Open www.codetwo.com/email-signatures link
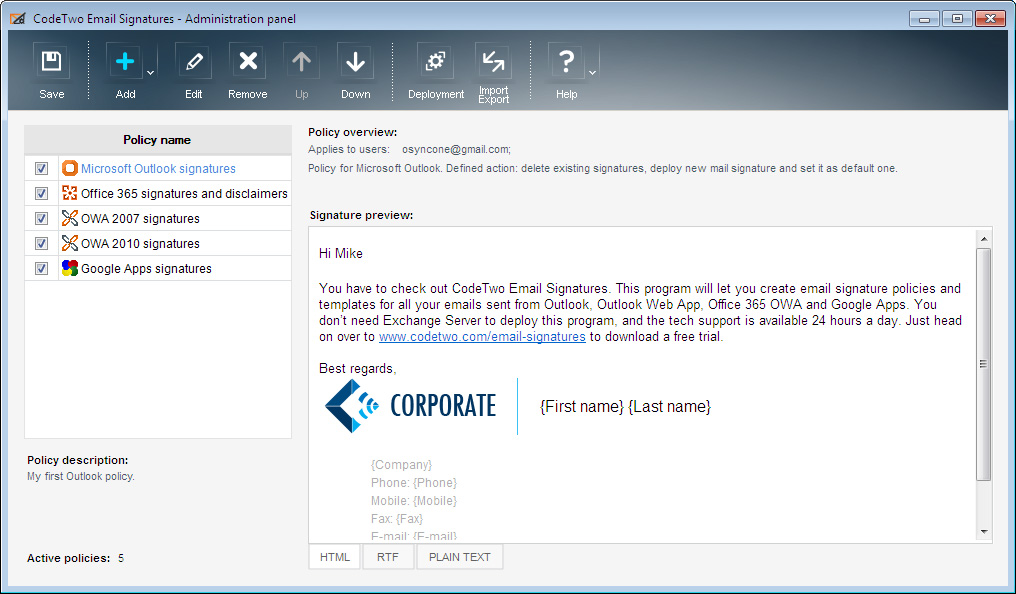The width and height of the screenshot is (1016, 594). point(482,337)
